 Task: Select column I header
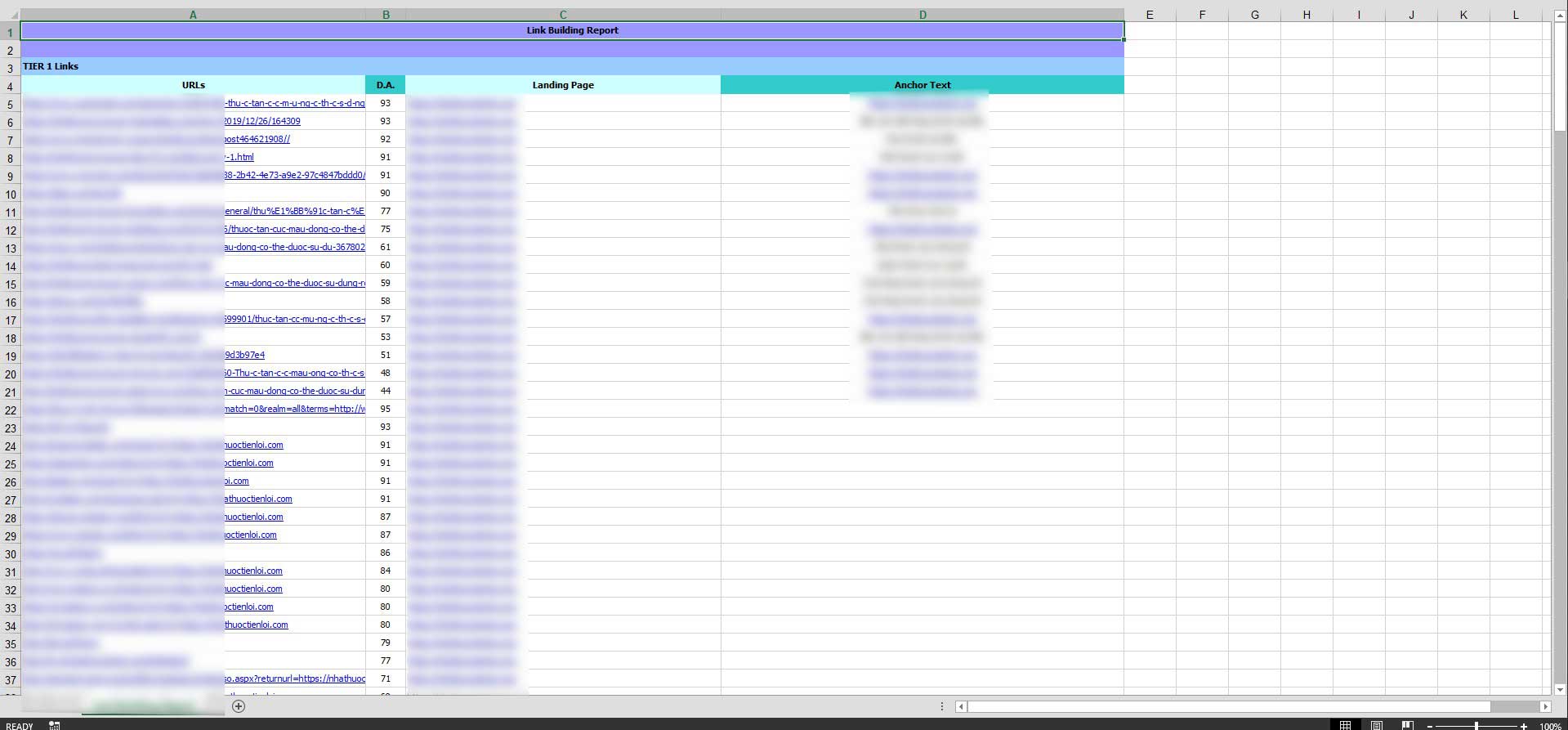pos(1359,15)
